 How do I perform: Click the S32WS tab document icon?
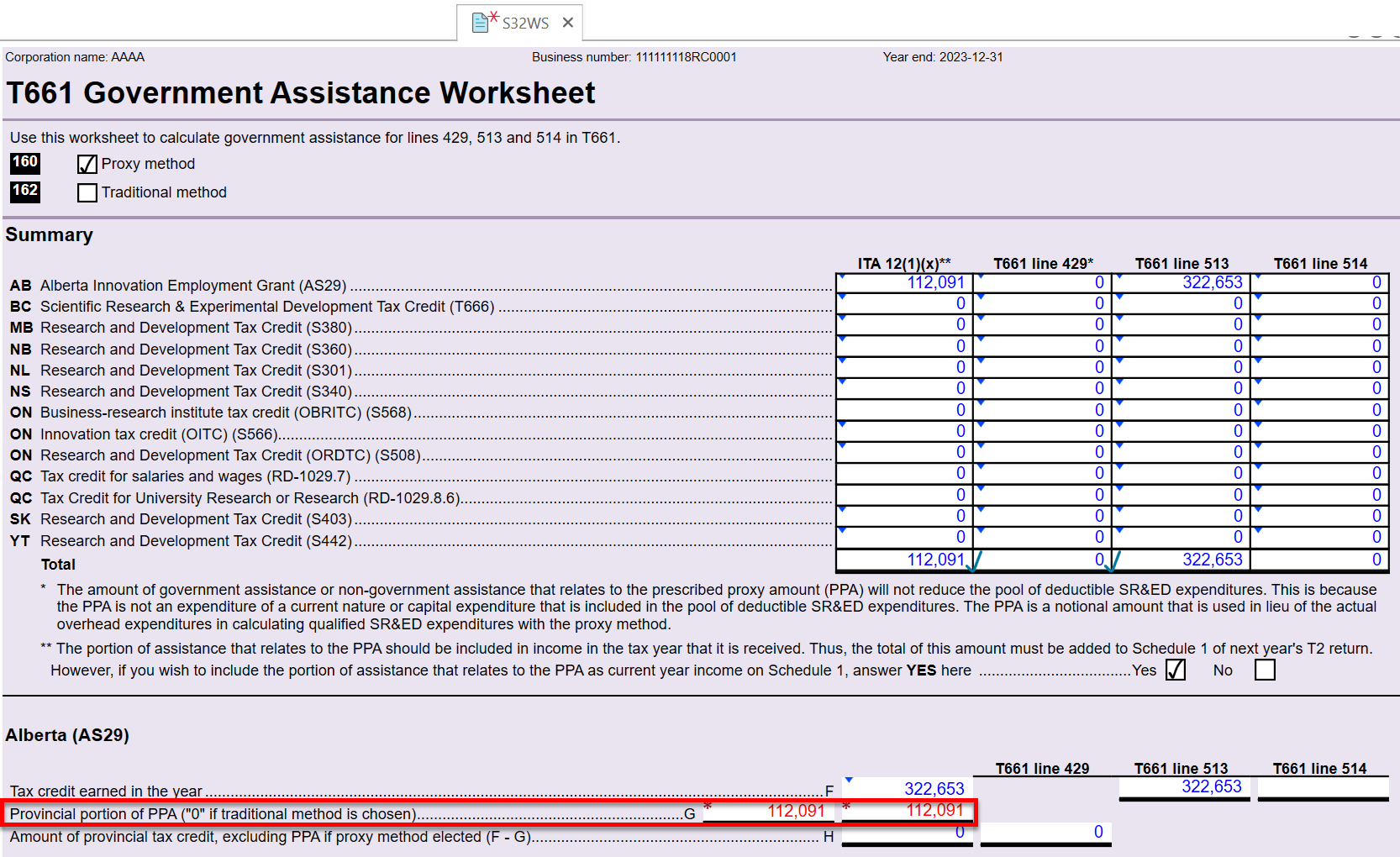click(x=482, y=22)
